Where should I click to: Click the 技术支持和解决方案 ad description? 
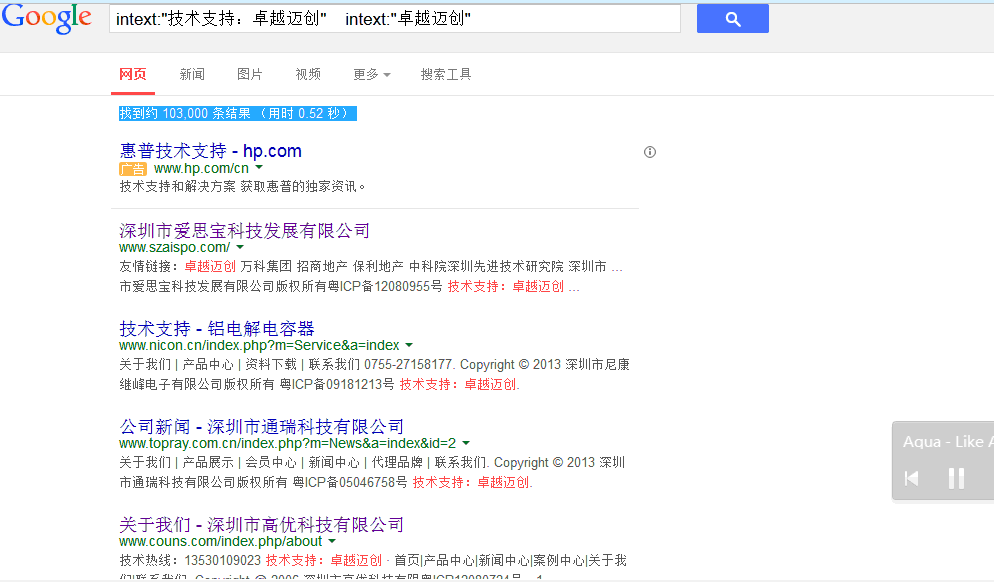coord(242,186)
